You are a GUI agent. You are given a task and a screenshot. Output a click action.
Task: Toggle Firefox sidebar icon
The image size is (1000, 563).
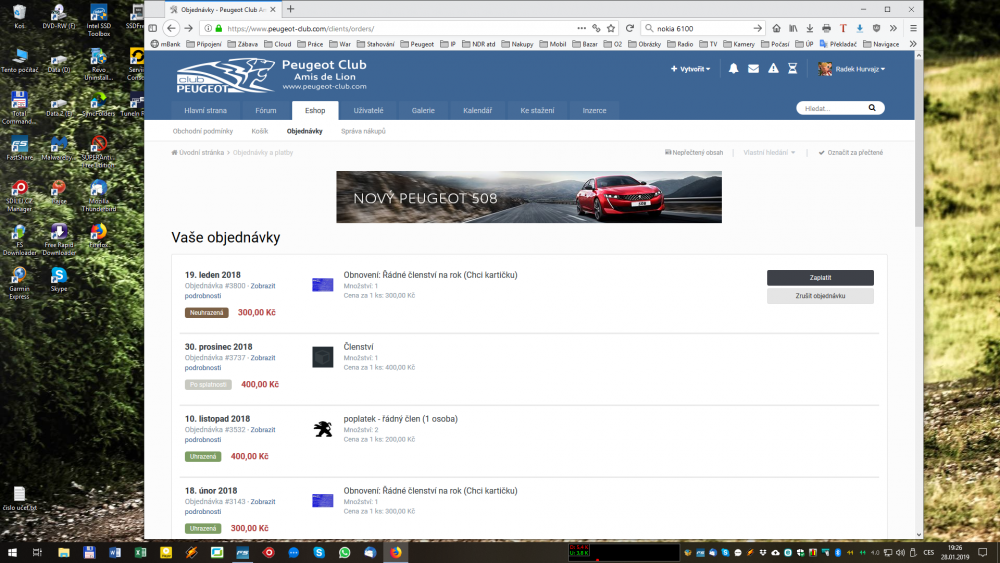(152, 28)
